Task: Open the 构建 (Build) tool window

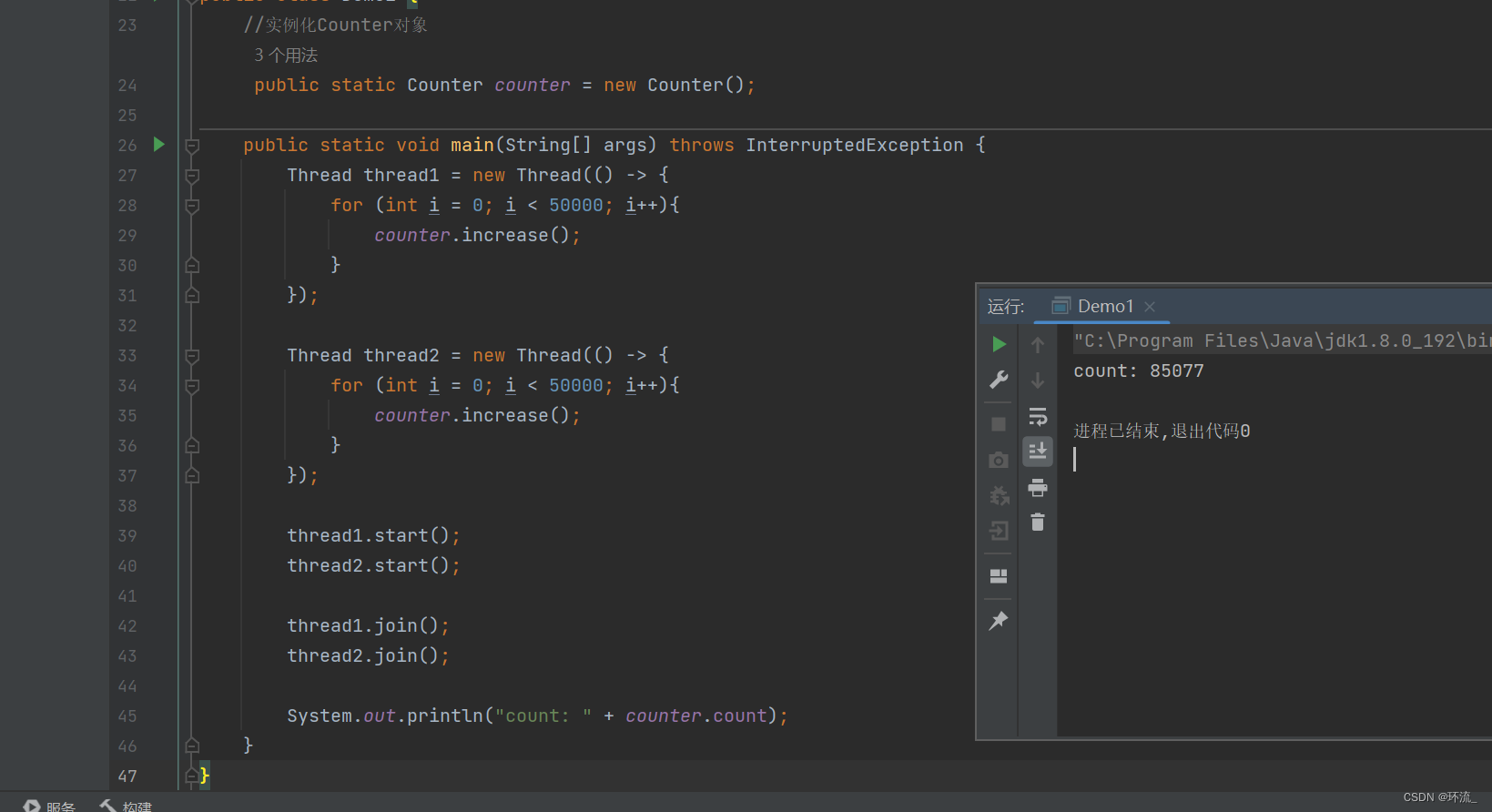Action: coord(126,807)
